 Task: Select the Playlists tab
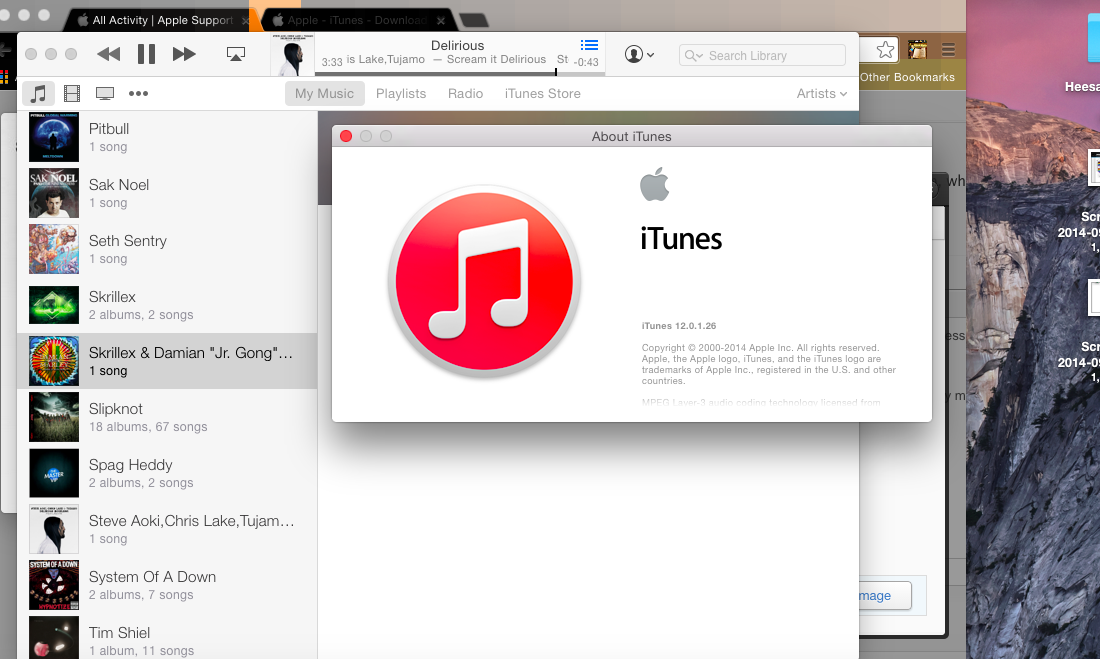(401, 93)
